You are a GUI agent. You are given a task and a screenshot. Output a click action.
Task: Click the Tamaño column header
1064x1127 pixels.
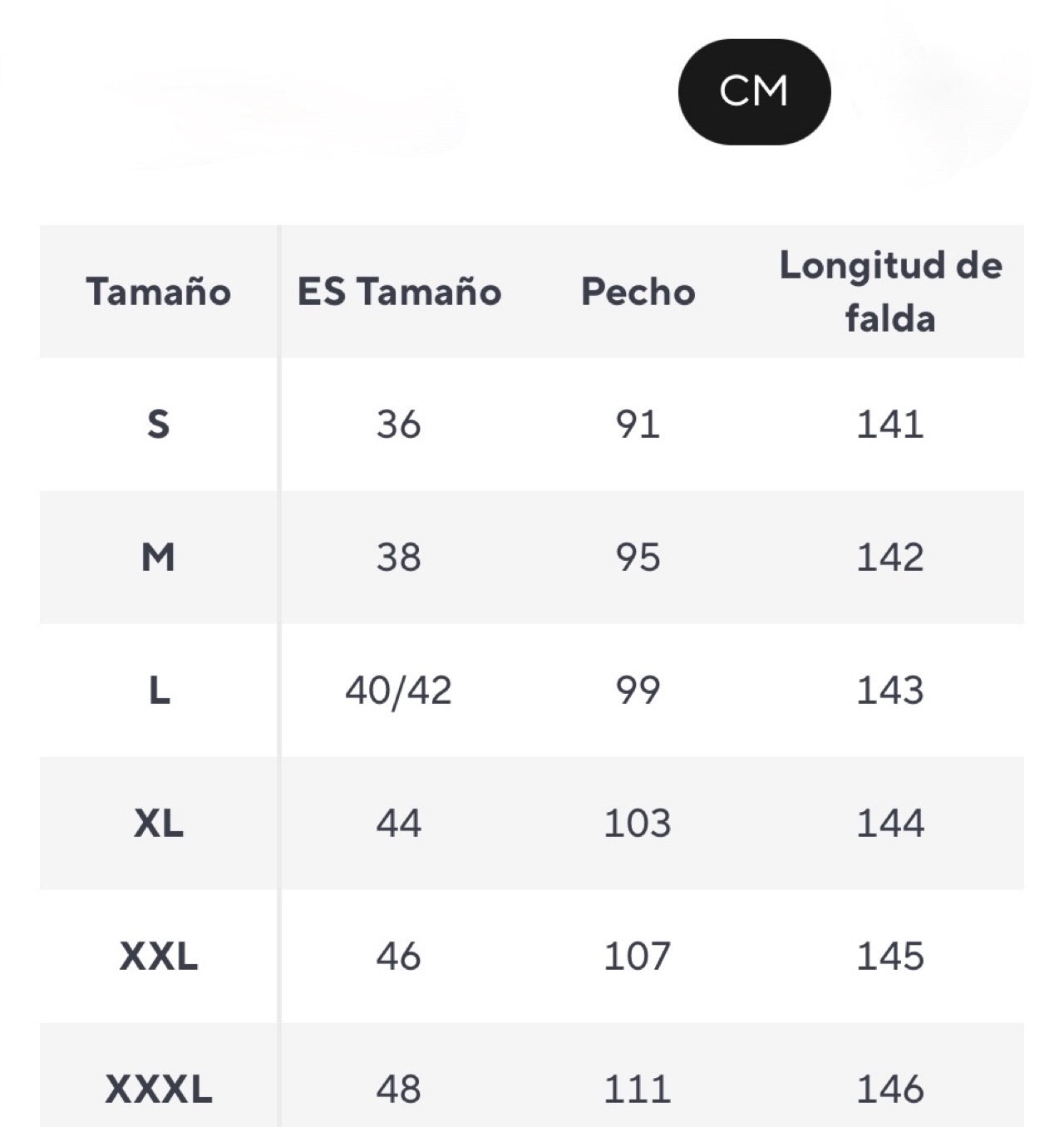[x=158, y=292]
